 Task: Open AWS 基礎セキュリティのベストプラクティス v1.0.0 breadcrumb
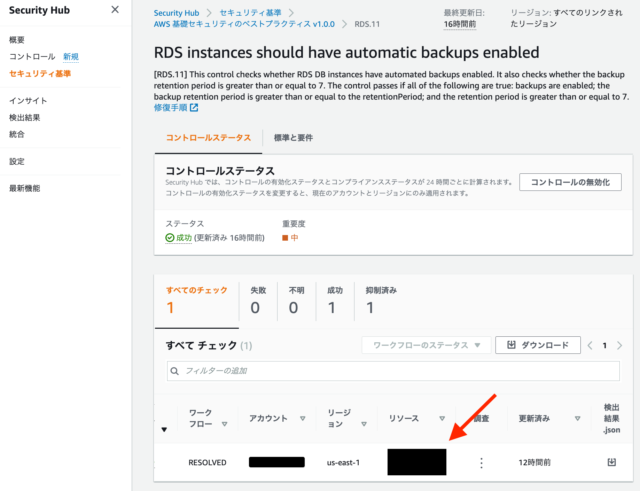pyautogui.click(x=244, y=24)
